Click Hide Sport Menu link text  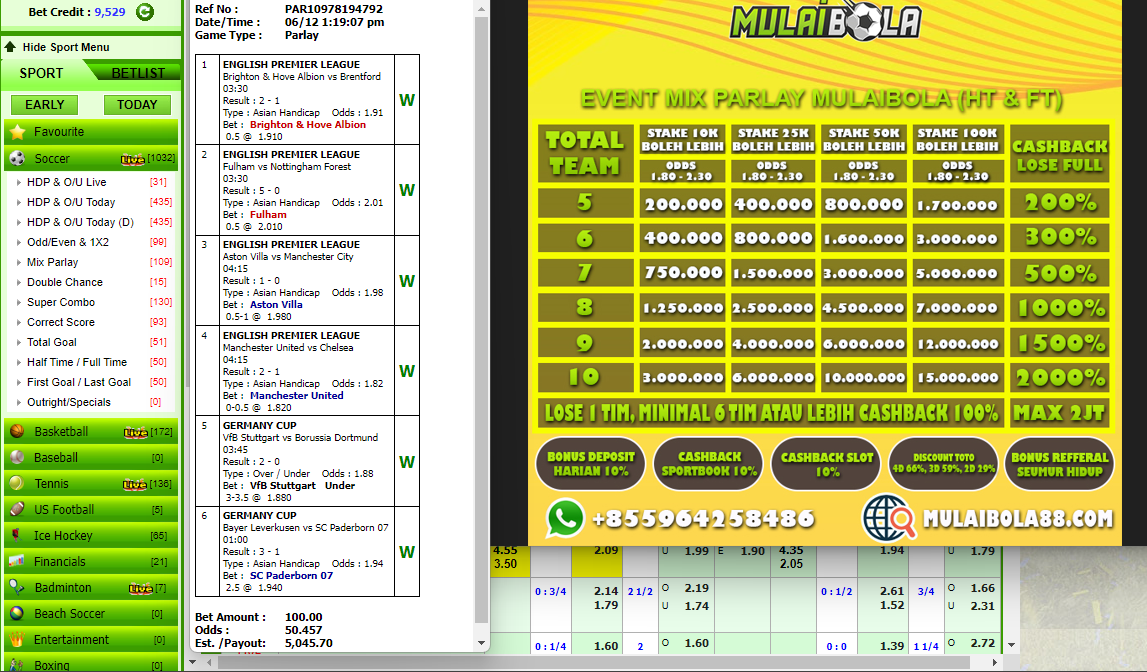(66, 47)
